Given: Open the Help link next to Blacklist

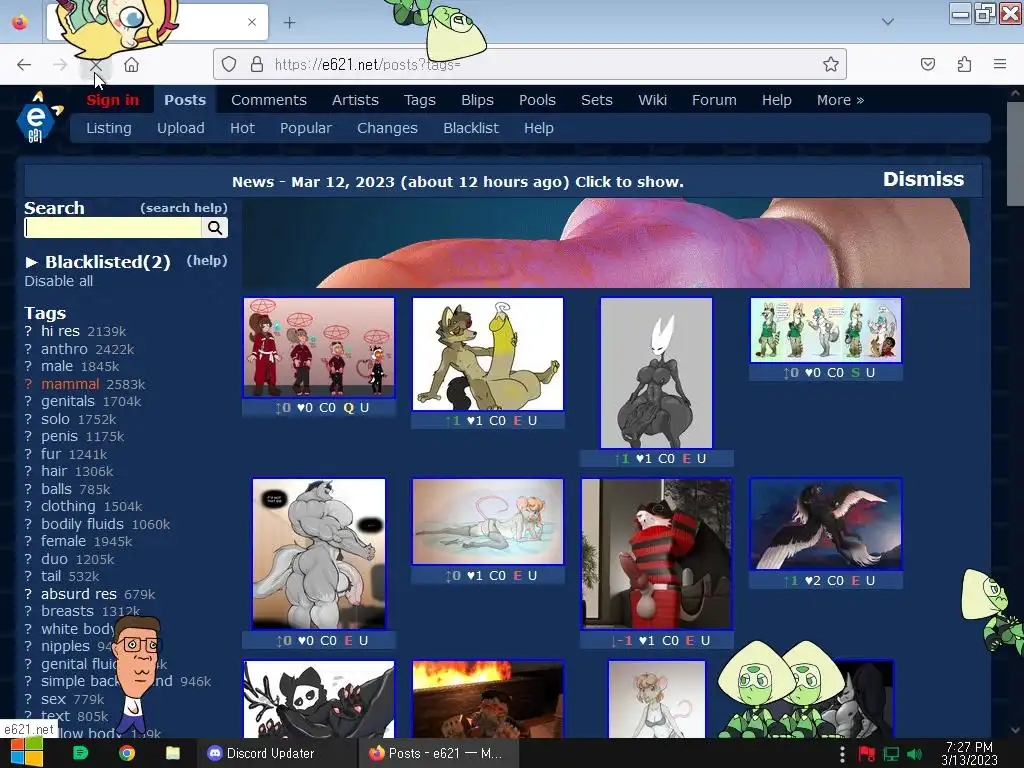Looking at the screenshot, I should [x=539, y=128].
